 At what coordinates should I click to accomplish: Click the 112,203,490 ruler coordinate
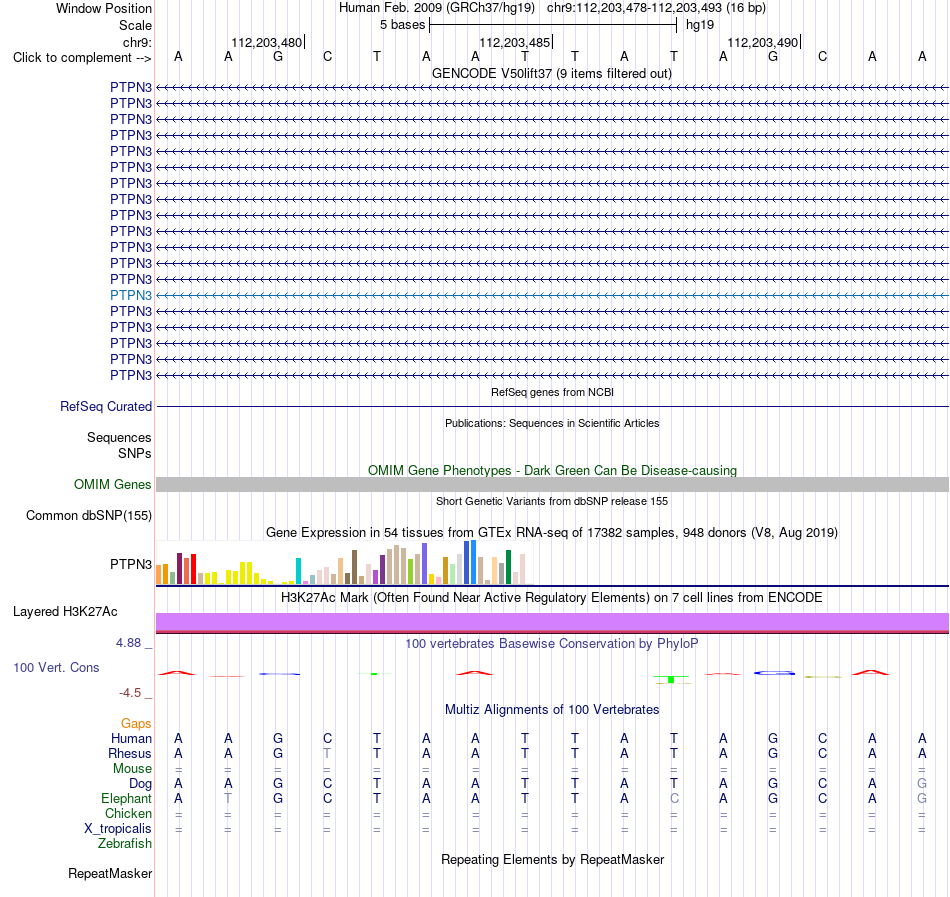point(762,42)
